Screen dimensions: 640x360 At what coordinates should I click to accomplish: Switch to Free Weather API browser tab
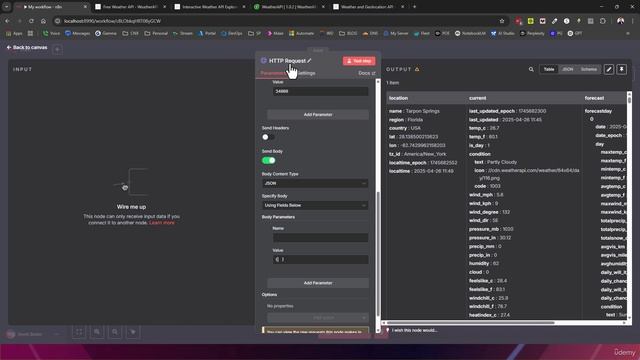130,7
